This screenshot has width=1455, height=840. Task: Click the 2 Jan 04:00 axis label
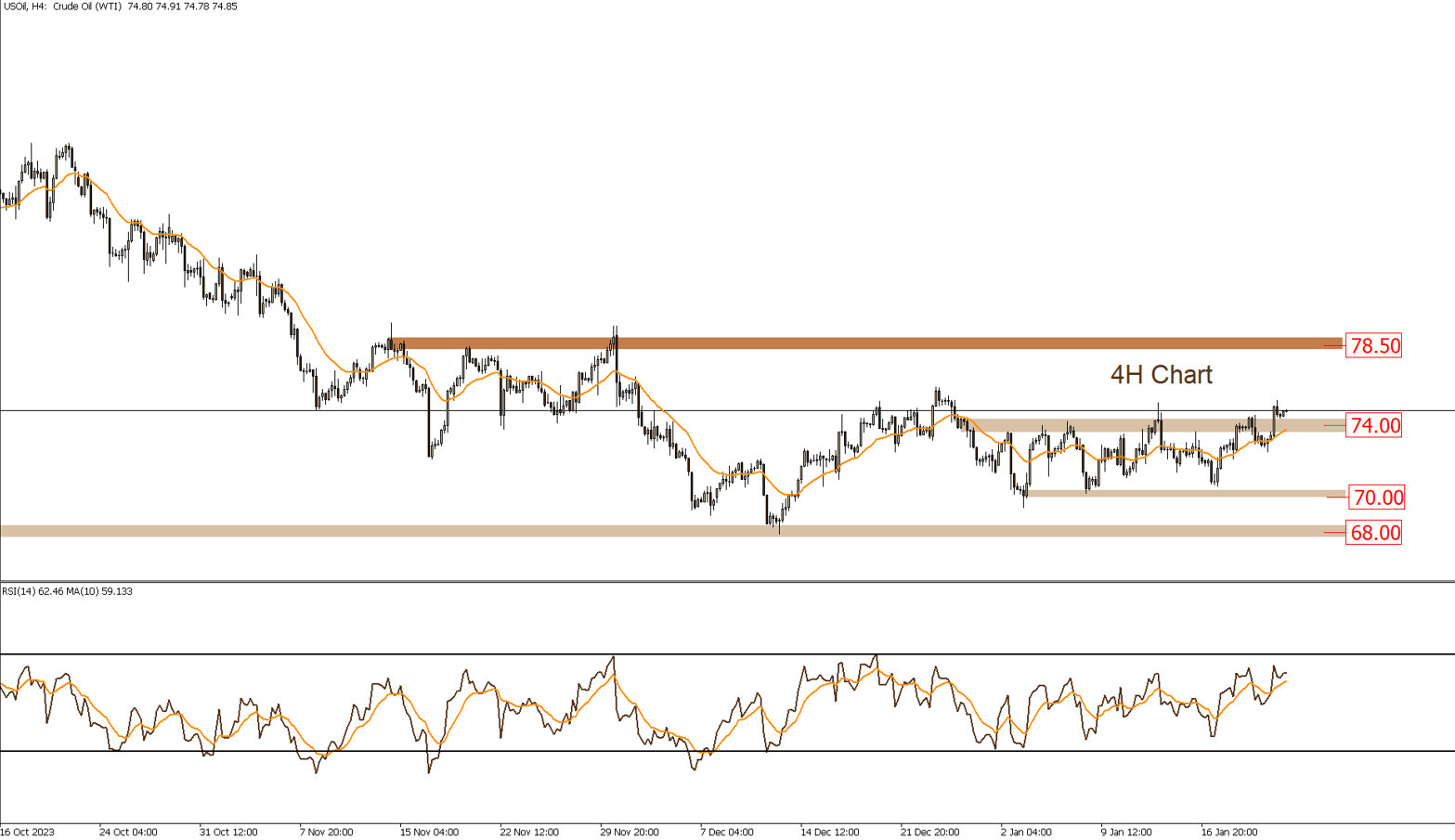(x=1028, y=833)
